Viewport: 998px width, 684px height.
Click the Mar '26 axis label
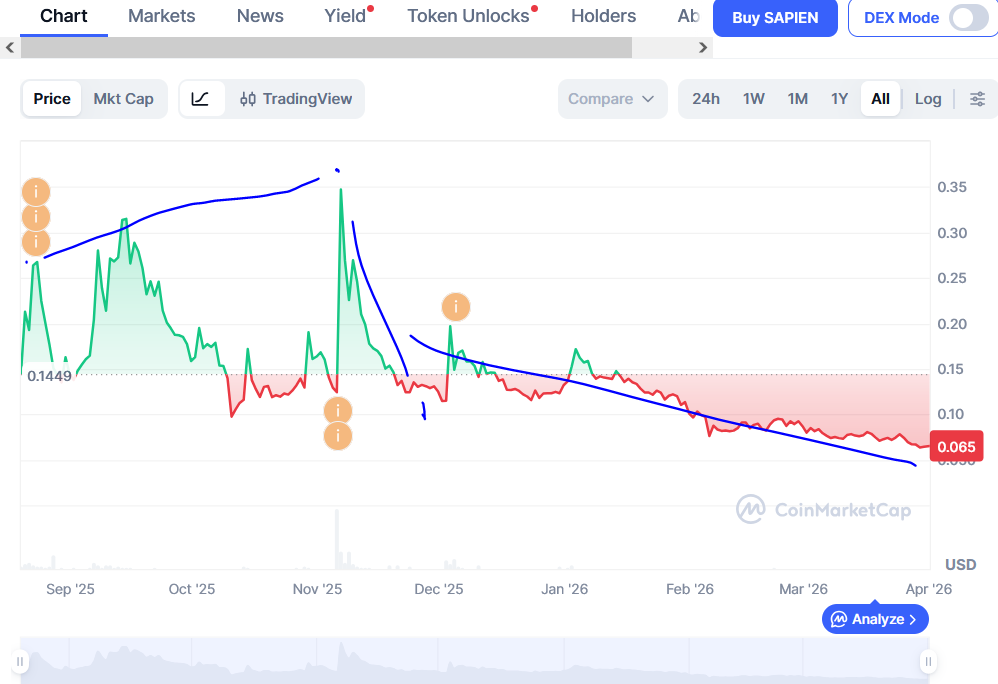click(803, 589)
